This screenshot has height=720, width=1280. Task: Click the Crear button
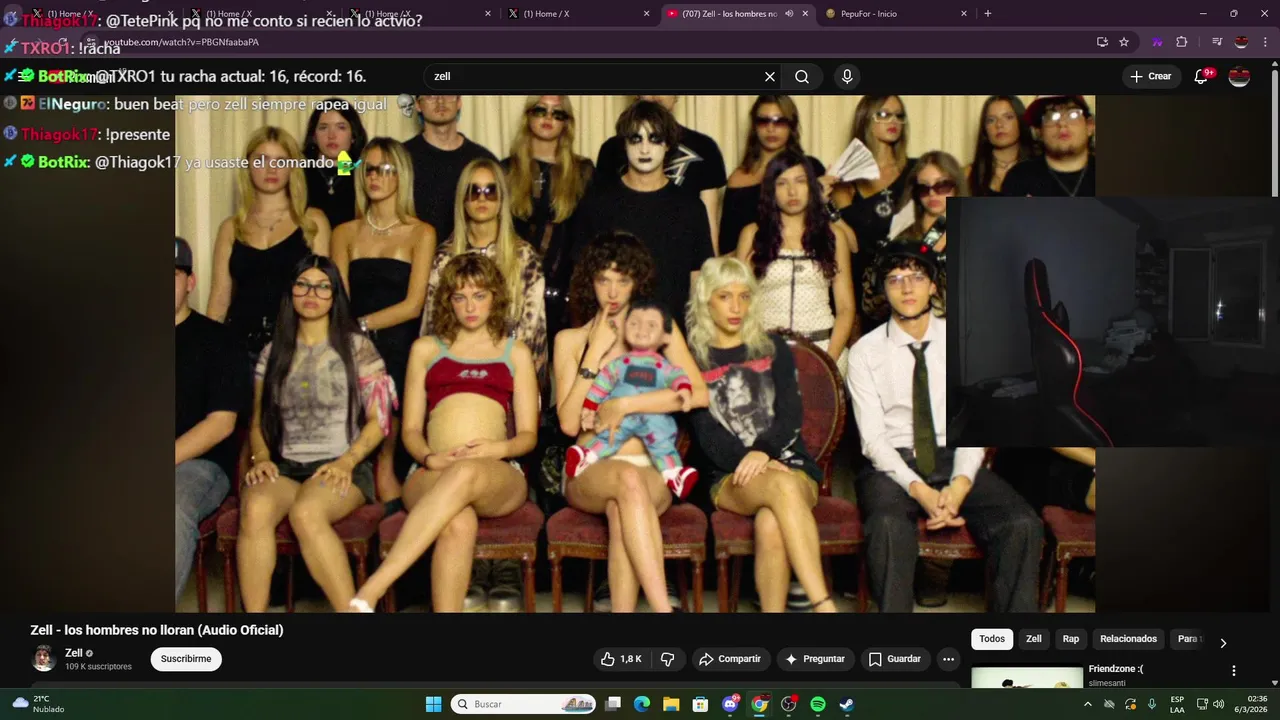pyautogui.click(x=1150, y=76)
